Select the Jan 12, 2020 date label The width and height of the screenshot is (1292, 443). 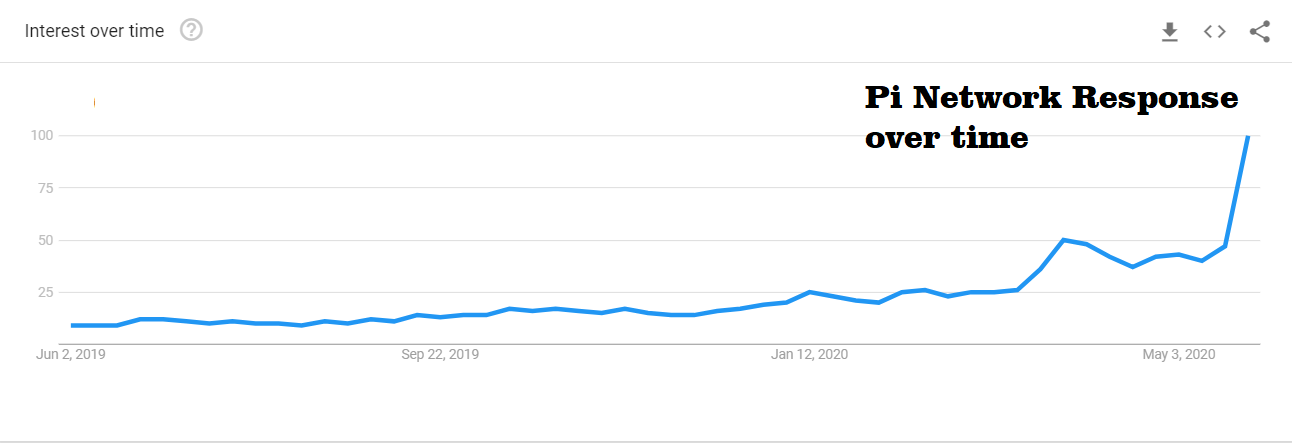click(x=809, y=354)
